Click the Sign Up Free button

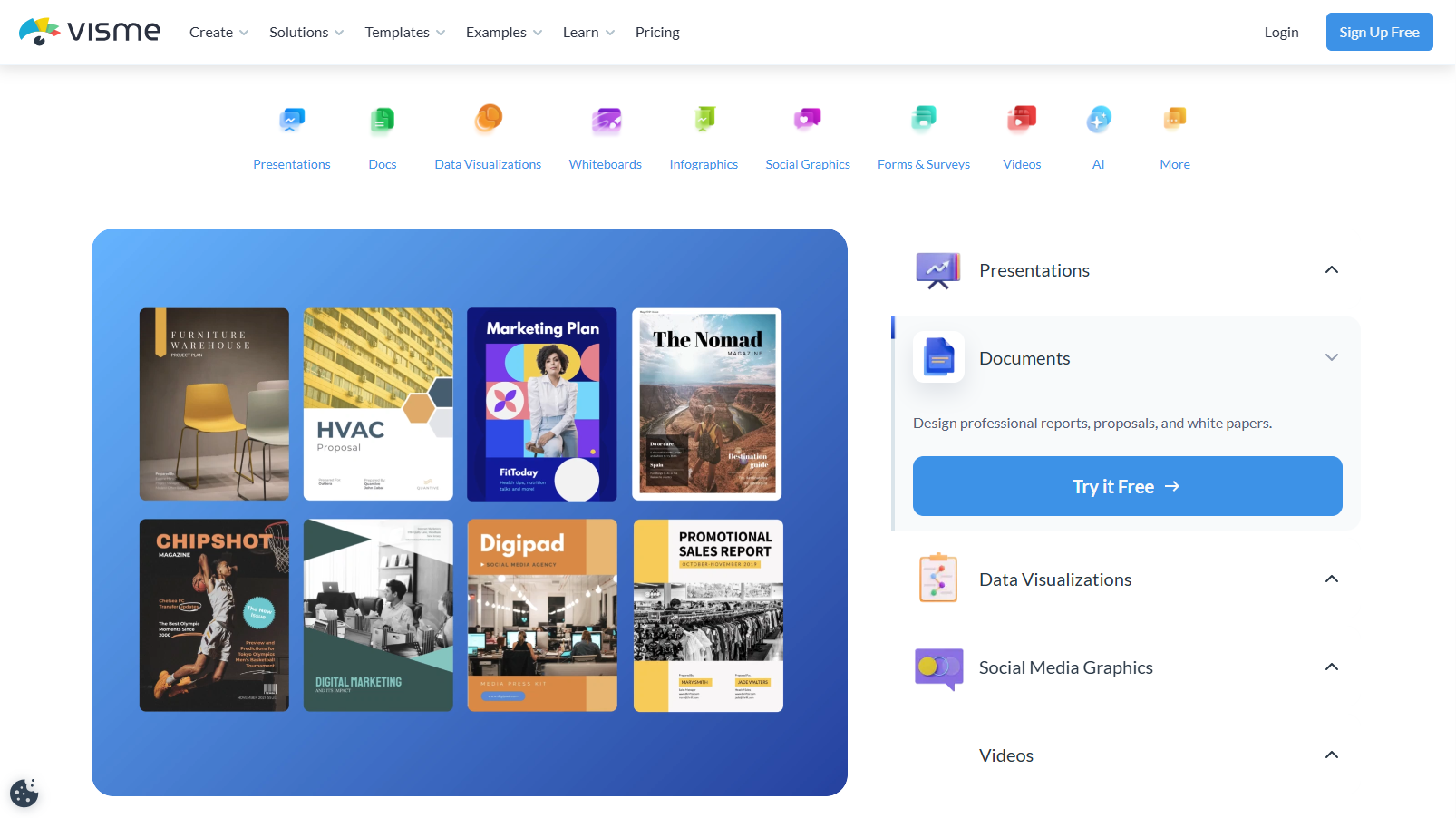(1379, 32)
